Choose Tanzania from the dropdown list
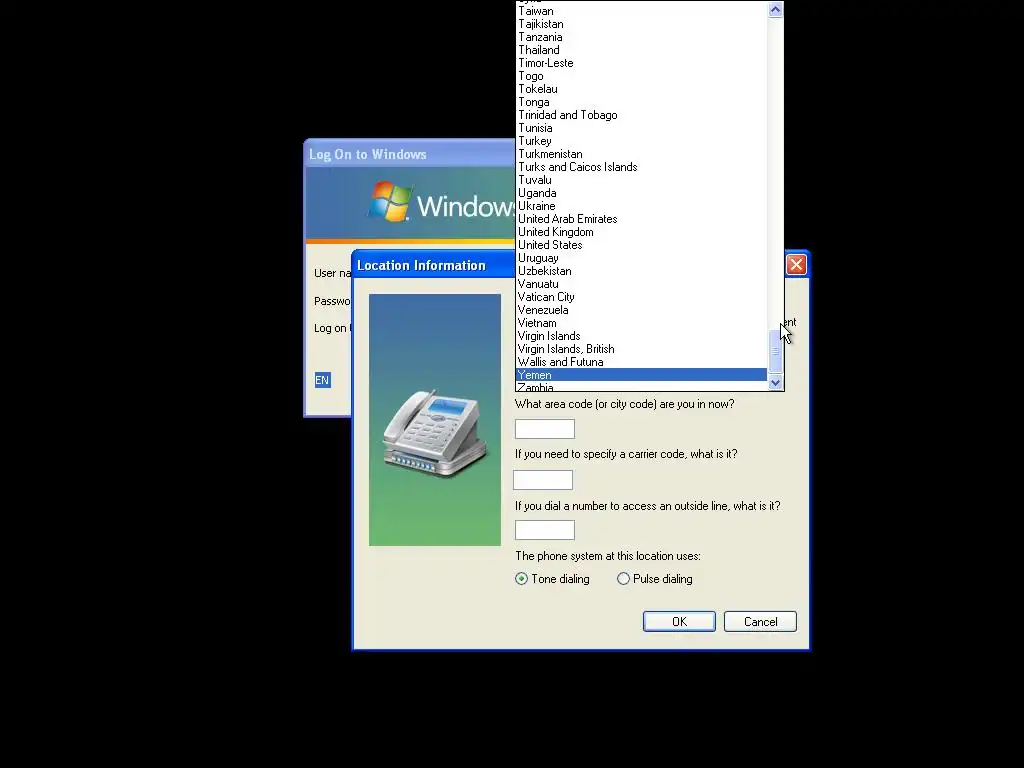Image resolution: width=1024 pixels, height=768 pixels. 641,37
